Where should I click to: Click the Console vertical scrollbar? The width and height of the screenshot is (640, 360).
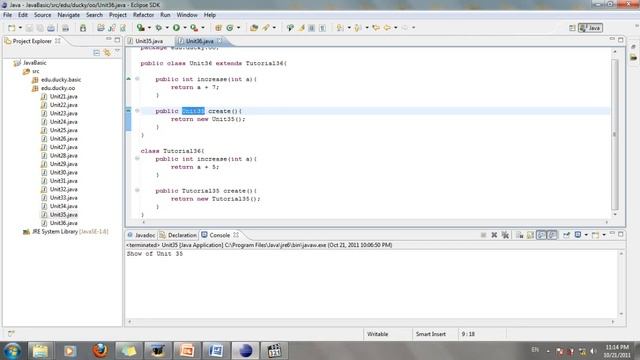(x=621, y=283)
